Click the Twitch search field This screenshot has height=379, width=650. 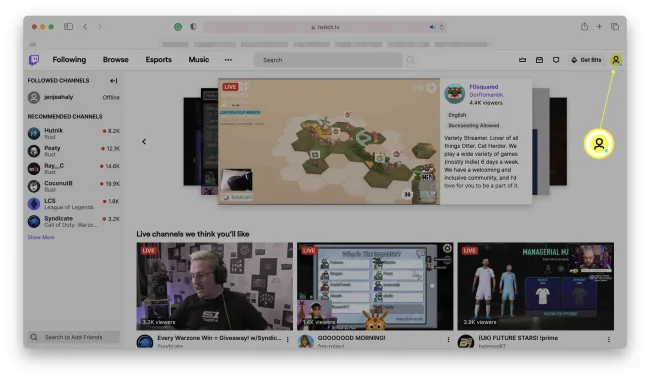pyautogui.click(x=328, y=60)
